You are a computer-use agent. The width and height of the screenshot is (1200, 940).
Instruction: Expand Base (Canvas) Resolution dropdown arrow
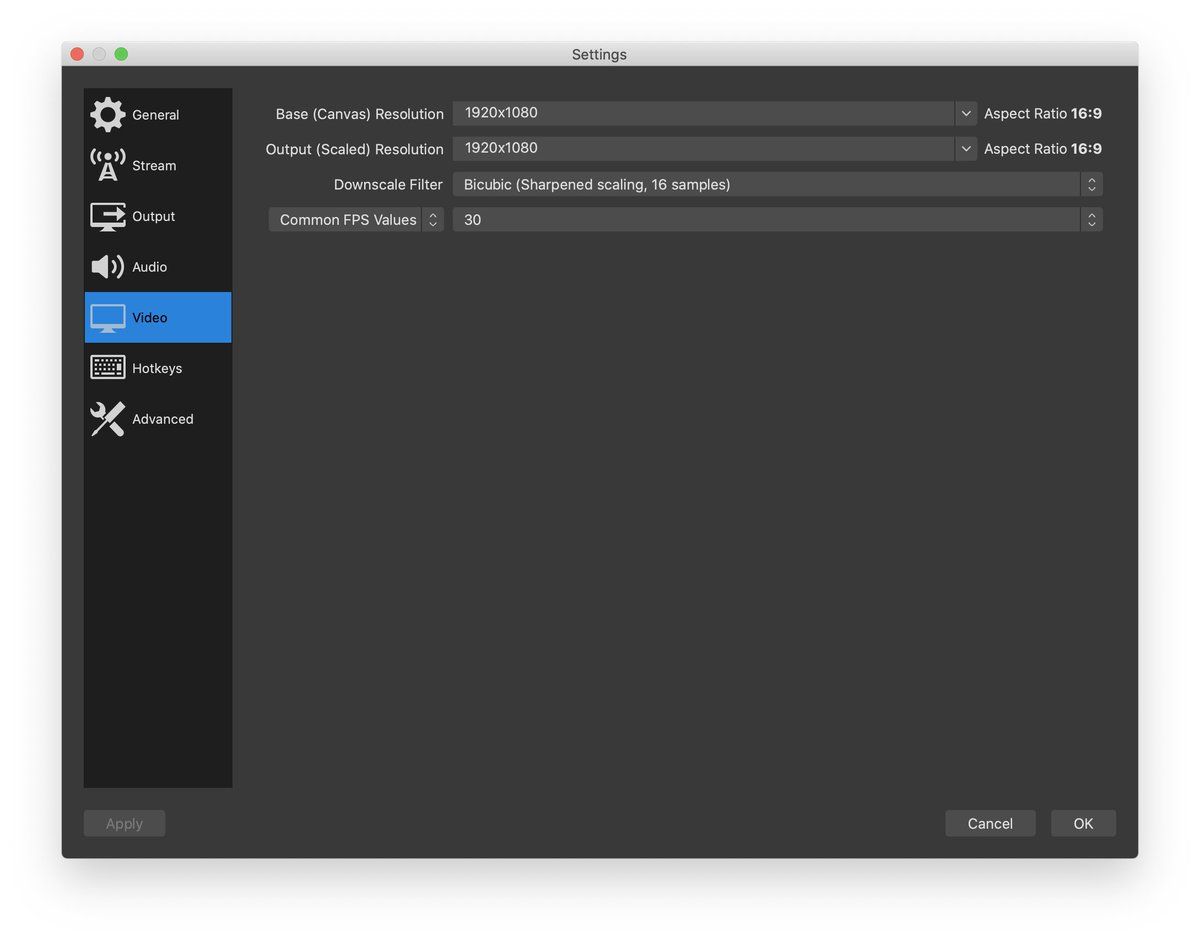[966, 114]
